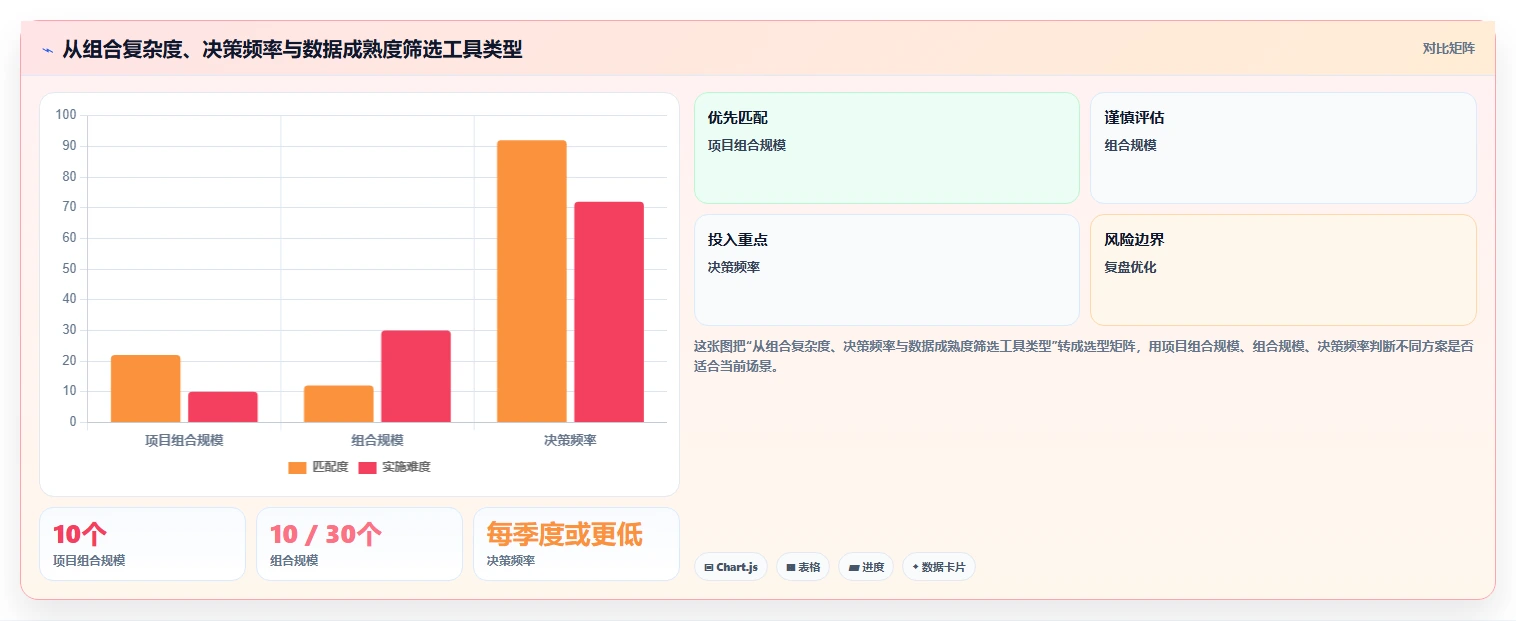
Task: Open the 谨慎评估 matrix card
Action: click(1283, 148)
